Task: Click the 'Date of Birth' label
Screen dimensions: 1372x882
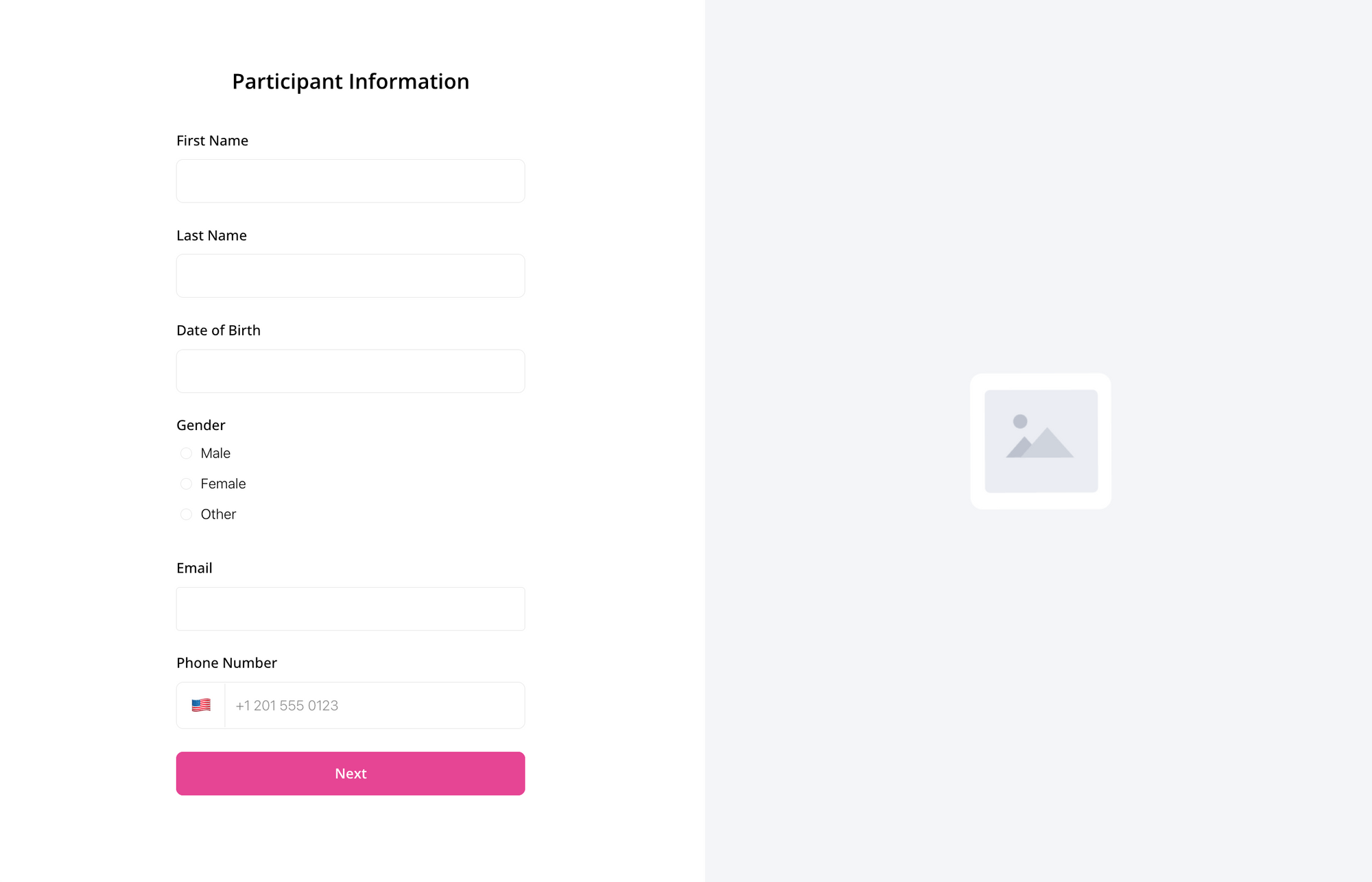Action: click(x=218, y=331)
